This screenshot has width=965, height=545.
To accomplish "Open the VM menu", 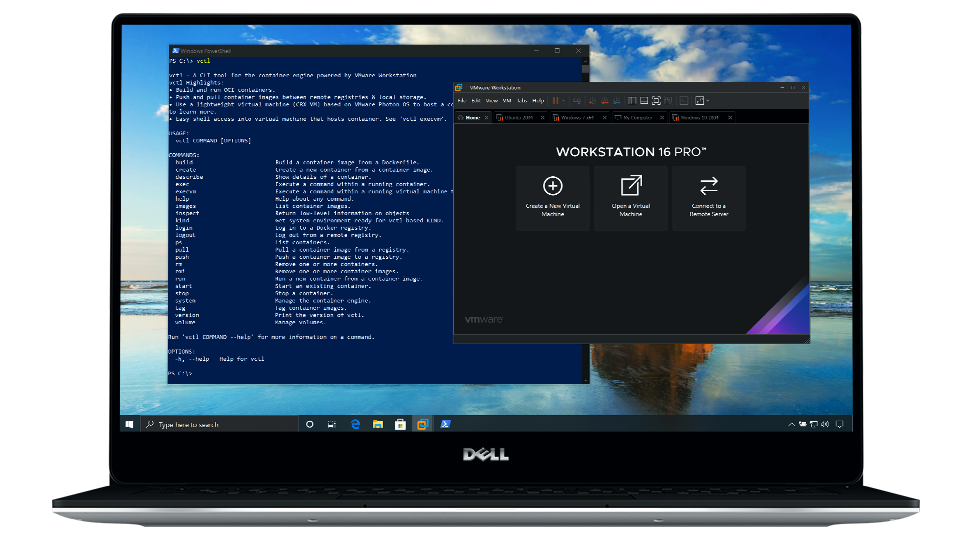I will pos(506,101).
